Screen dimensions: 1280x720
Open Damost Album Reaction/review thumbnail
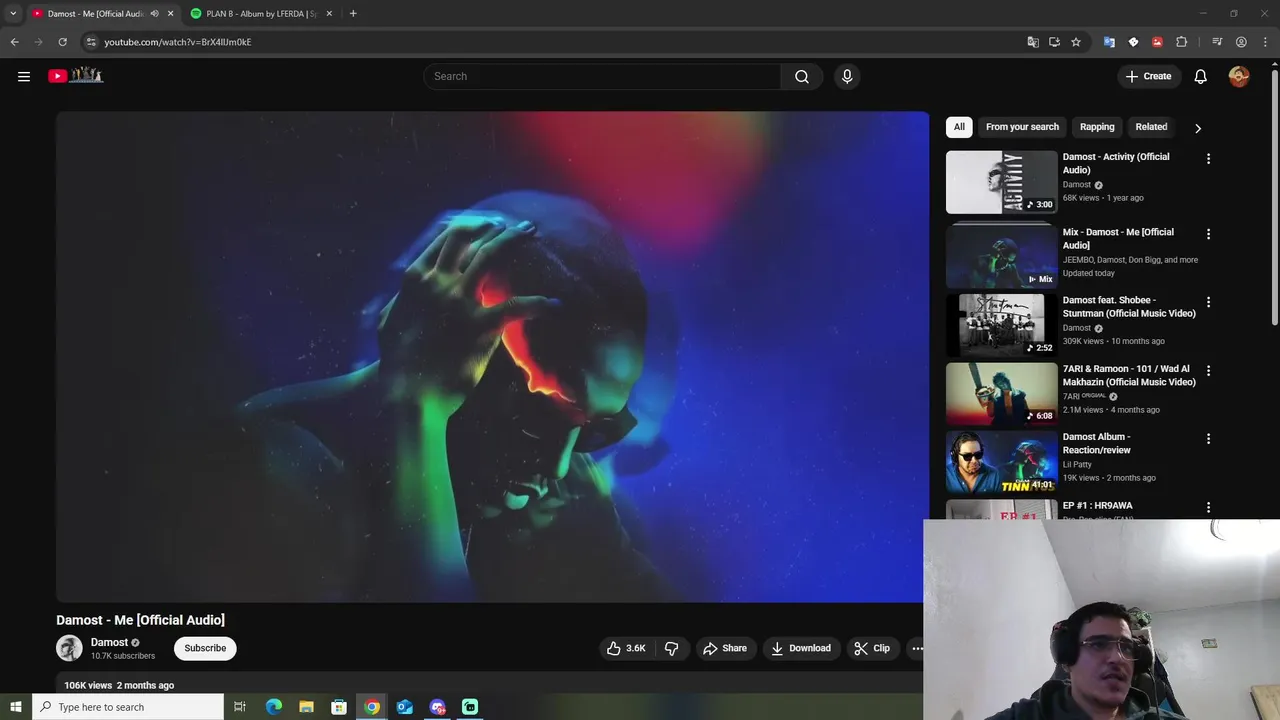coord(1001,462)
